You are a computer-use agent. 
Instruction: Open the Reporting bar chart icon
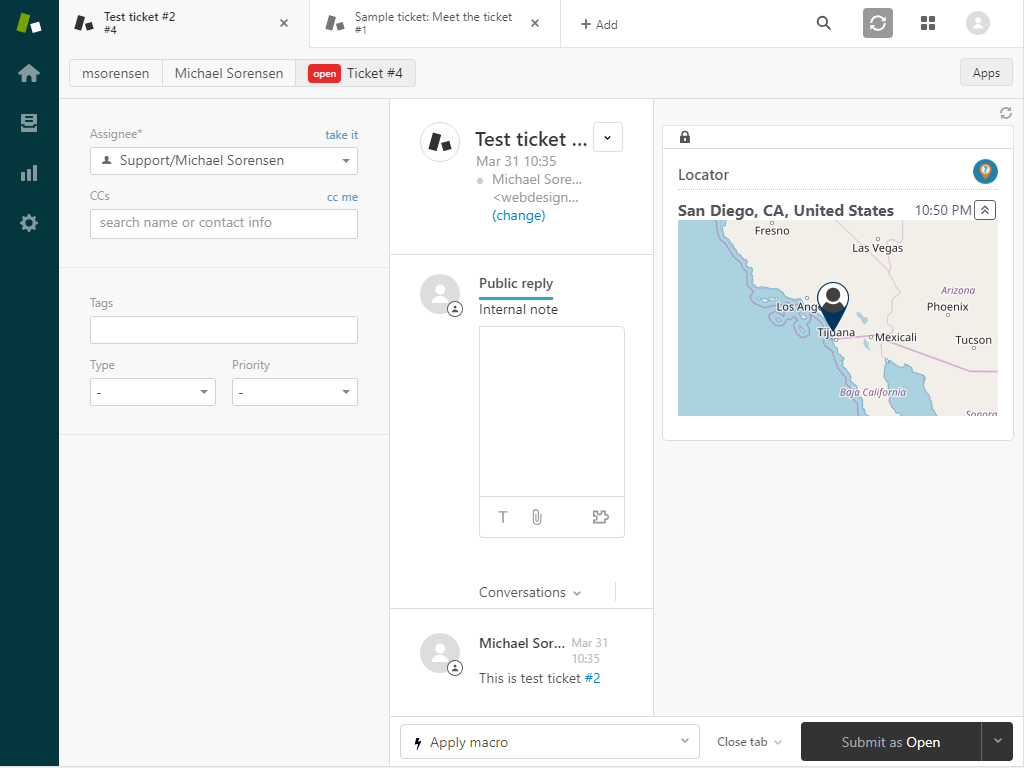pyautogui.click(x=29, y=173)
